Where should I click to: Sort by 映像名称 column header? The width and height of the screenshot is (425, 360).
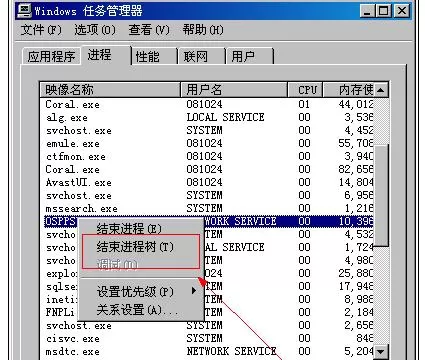pyautogui.click(x=110, y=90)
